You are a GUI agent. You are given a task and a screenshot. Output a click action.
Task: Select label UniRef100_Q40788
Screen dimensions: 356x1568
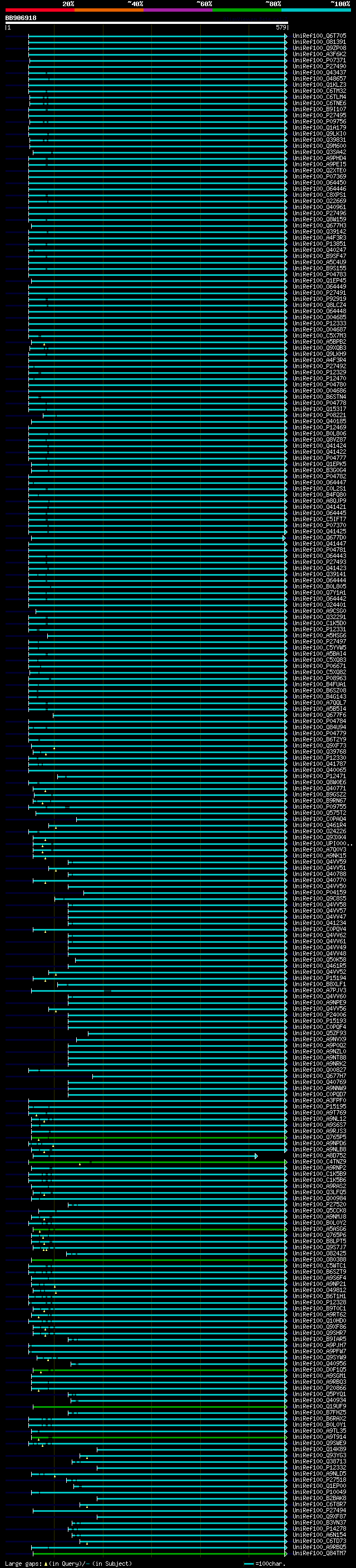point(319,874)
